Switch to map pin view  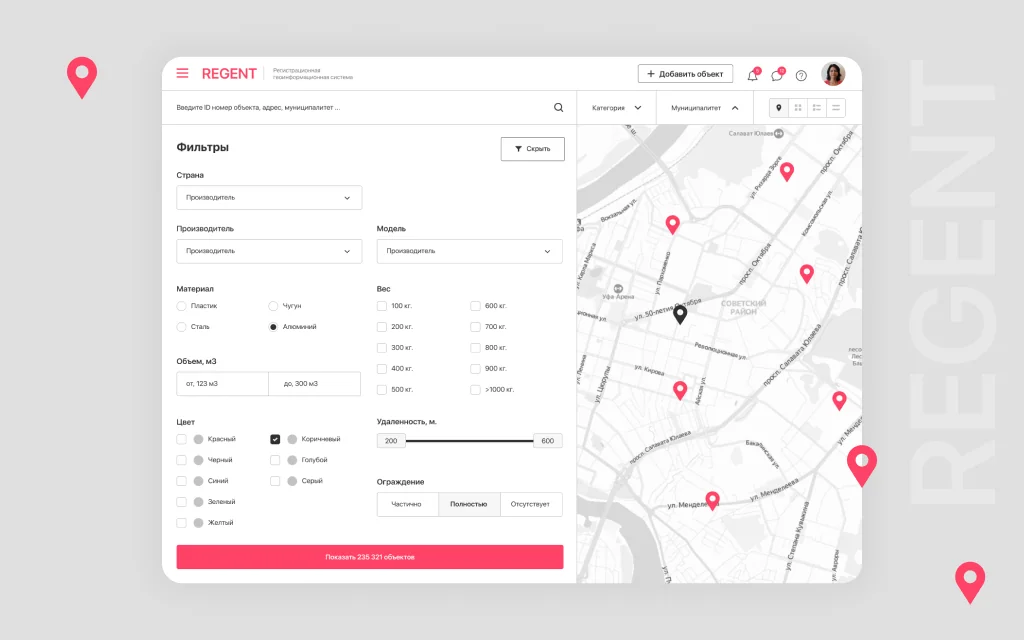(778, 108)
